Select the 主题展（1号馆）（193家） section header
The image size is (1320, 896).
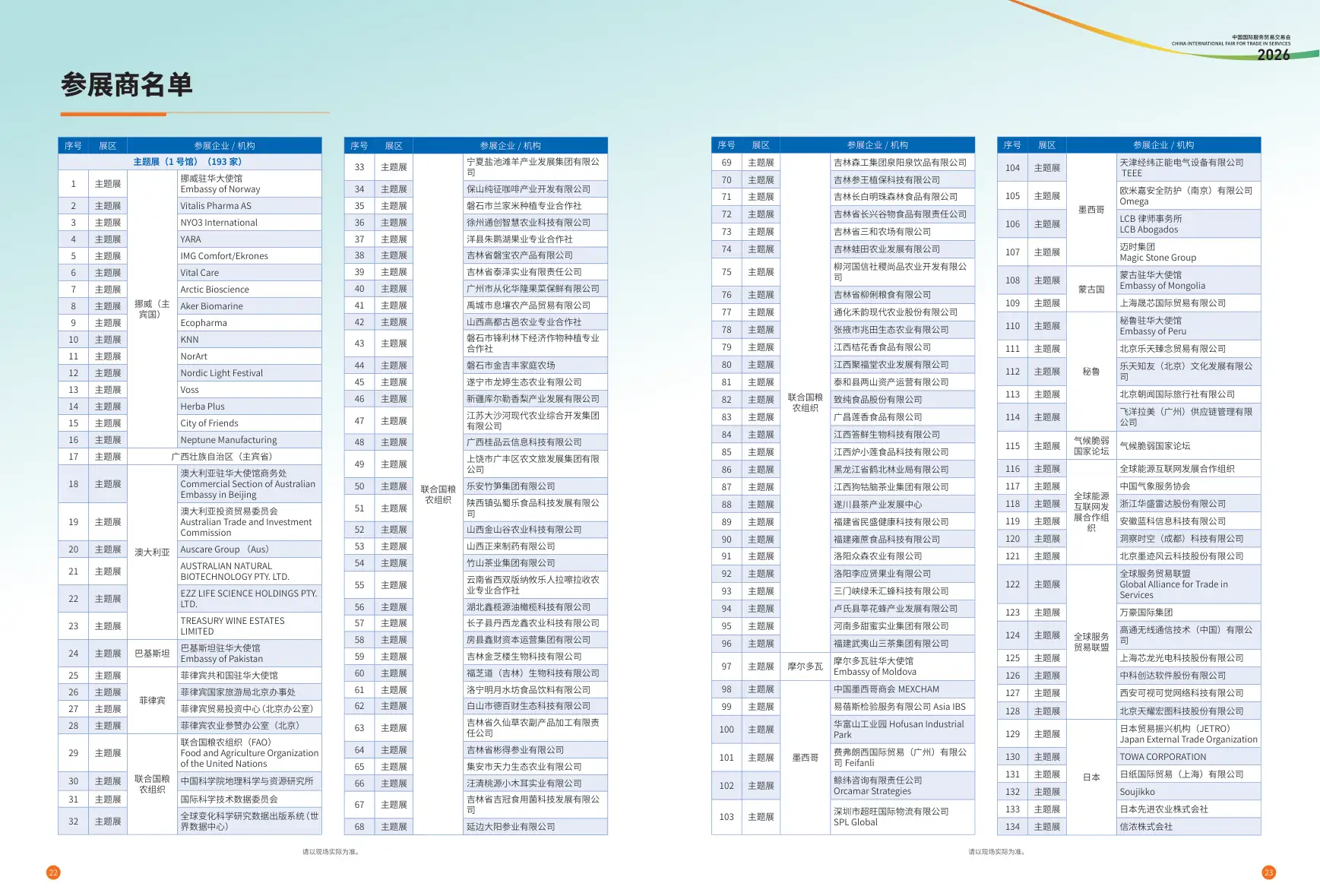[190, 162]
